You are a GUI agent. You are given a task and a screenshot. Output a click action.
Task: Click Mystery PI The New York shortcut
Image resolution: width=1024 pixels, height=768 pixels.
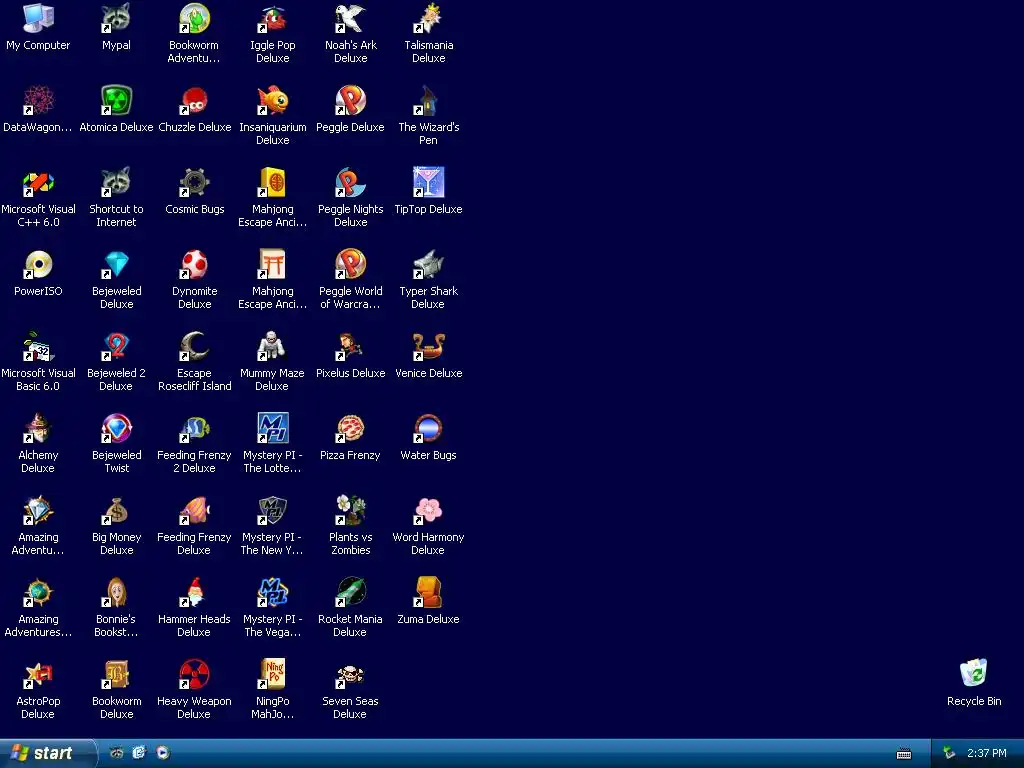point(272,510)
